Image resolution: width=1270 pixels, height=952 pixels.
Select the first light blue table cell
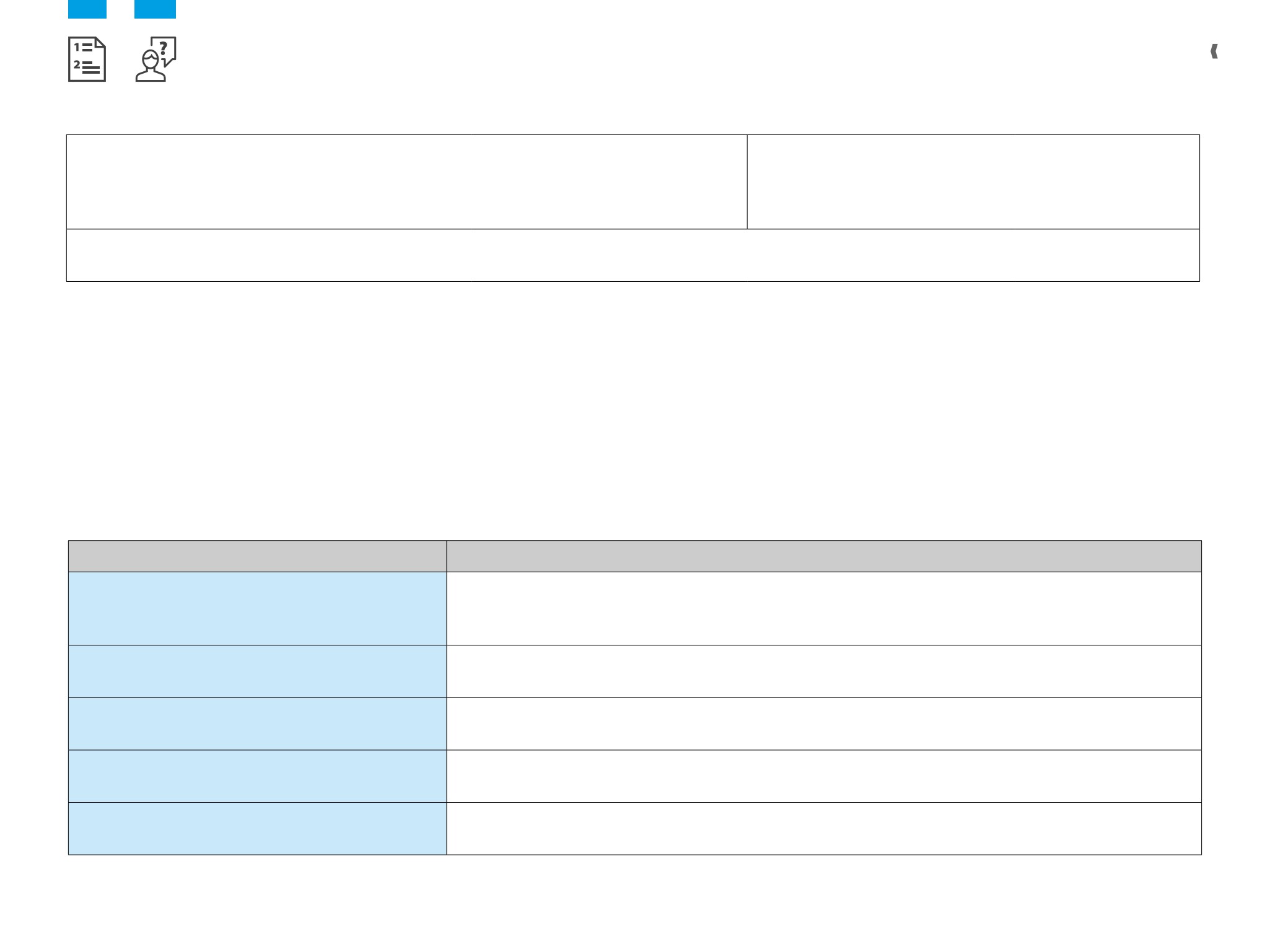[257, 608]
